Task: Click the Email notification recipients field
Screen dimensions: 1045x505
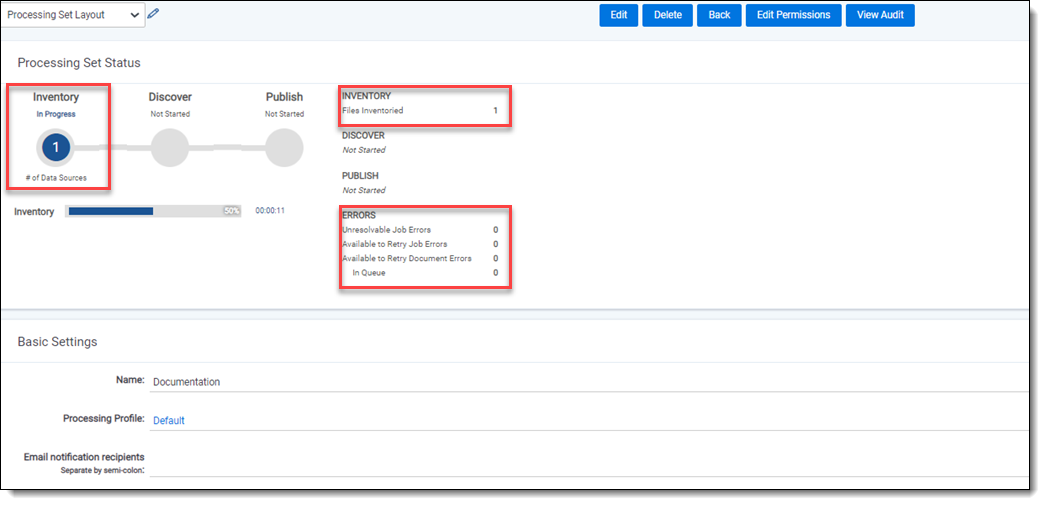Action: (x=588, y=464)
